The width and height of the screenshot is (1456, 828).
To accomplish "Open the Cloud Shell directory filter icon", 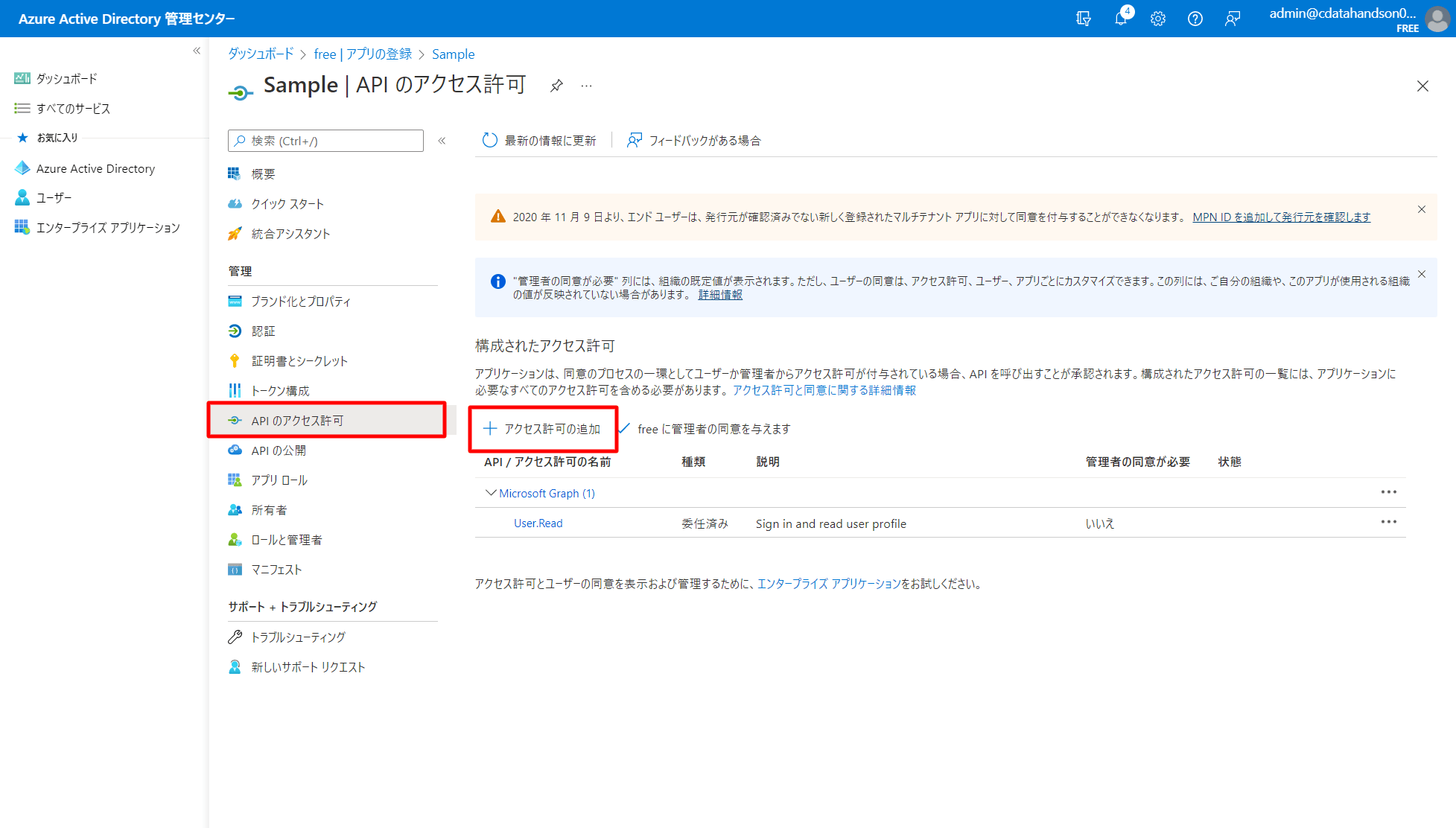I will 1084,19.
